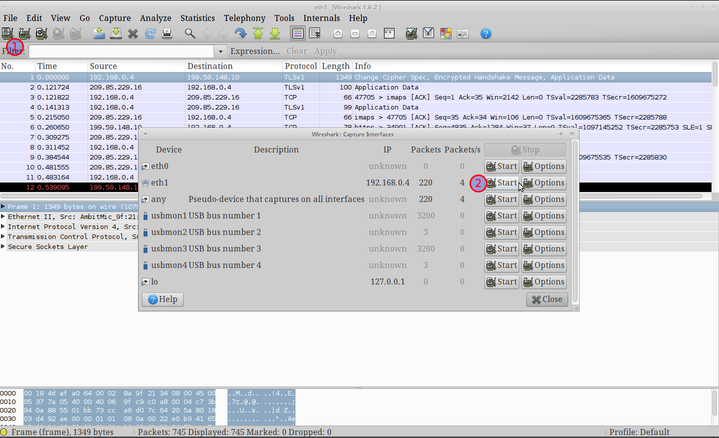
Task: Click the Source column header
Action: [x=136, y=66]
